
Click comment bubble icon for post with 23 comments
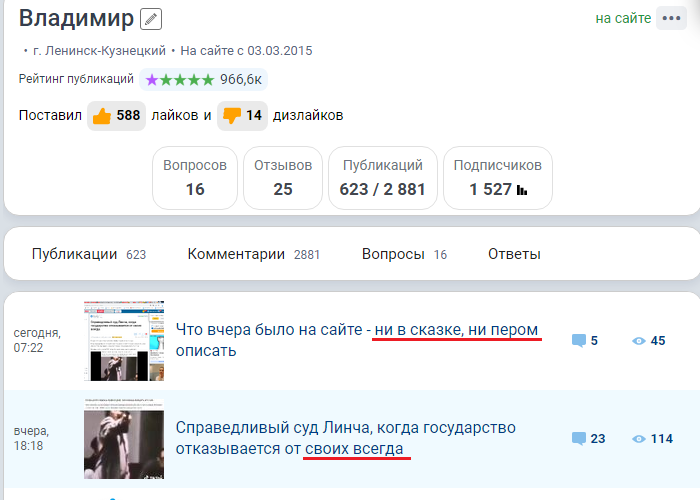pyautogui.click(x=579, y=439)
